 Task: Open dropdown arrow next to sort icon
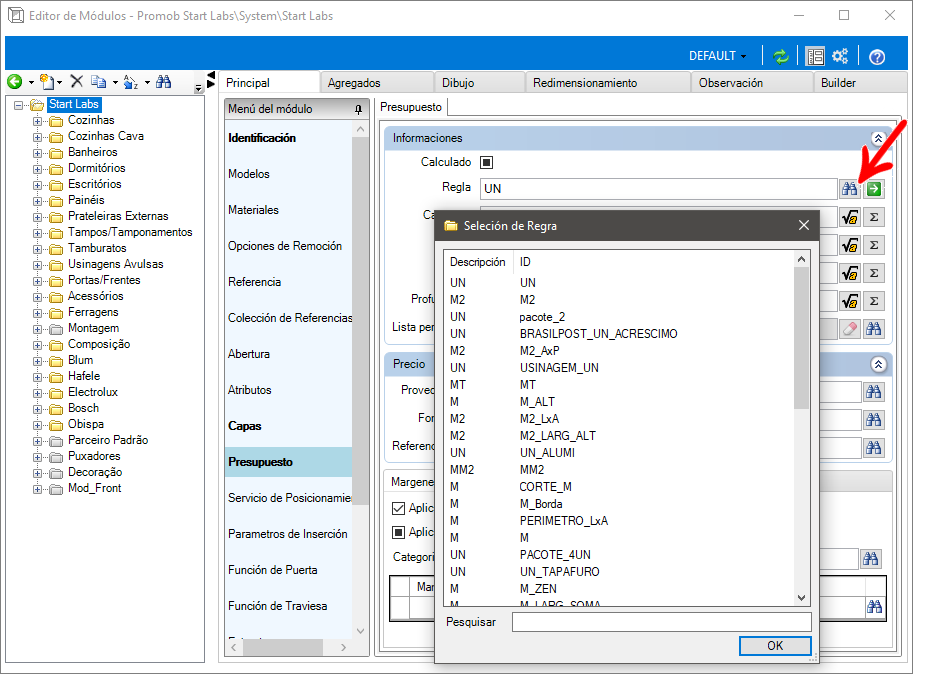(x=147, y=82)
